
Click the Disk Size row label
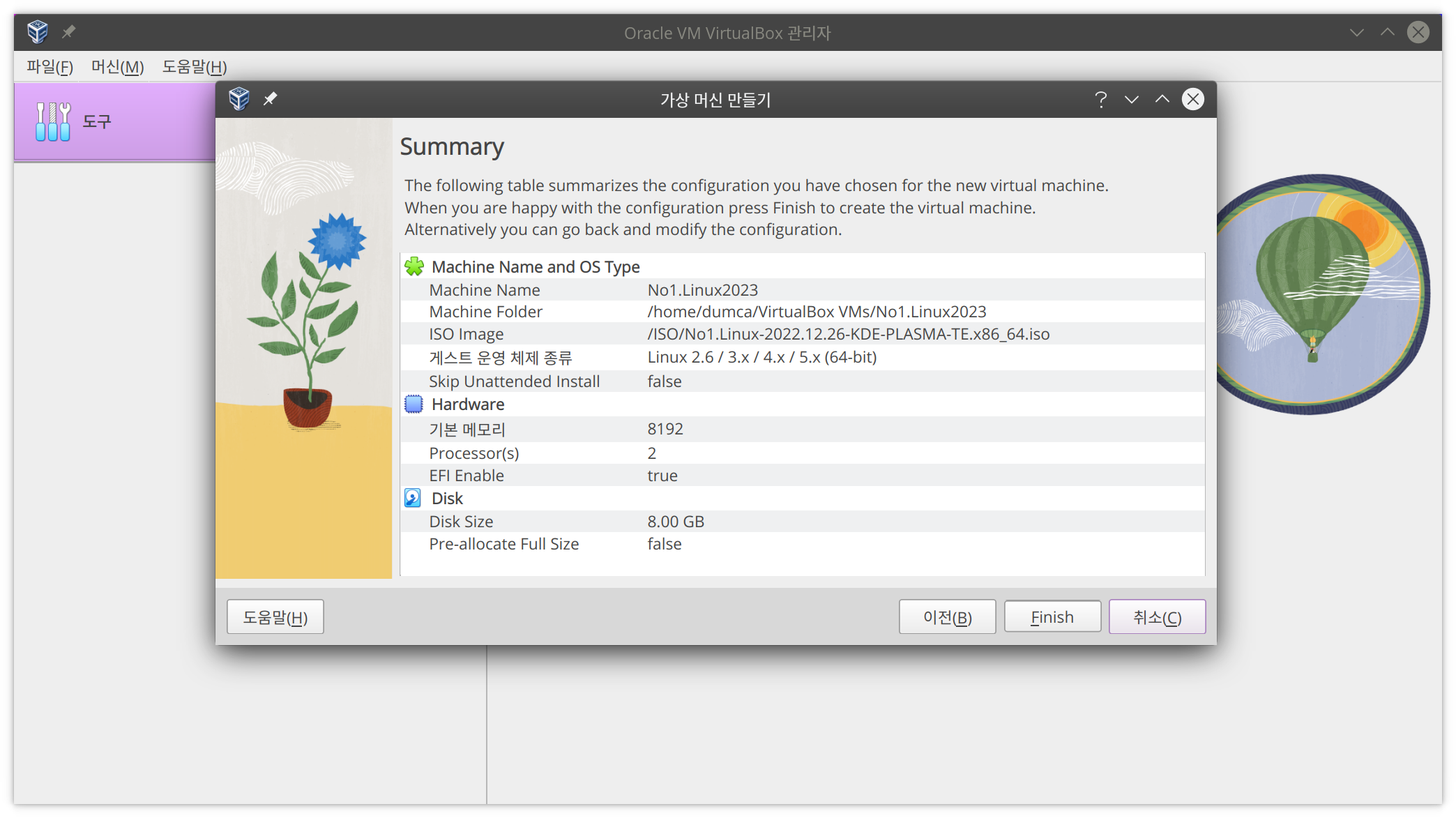pos(461,521)
